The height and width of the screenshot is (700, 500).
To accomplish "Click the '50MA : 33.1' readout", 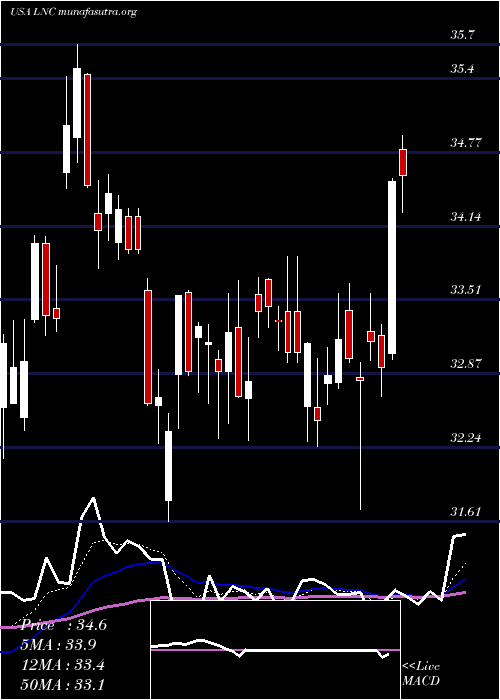I will (x=63, y=684).
